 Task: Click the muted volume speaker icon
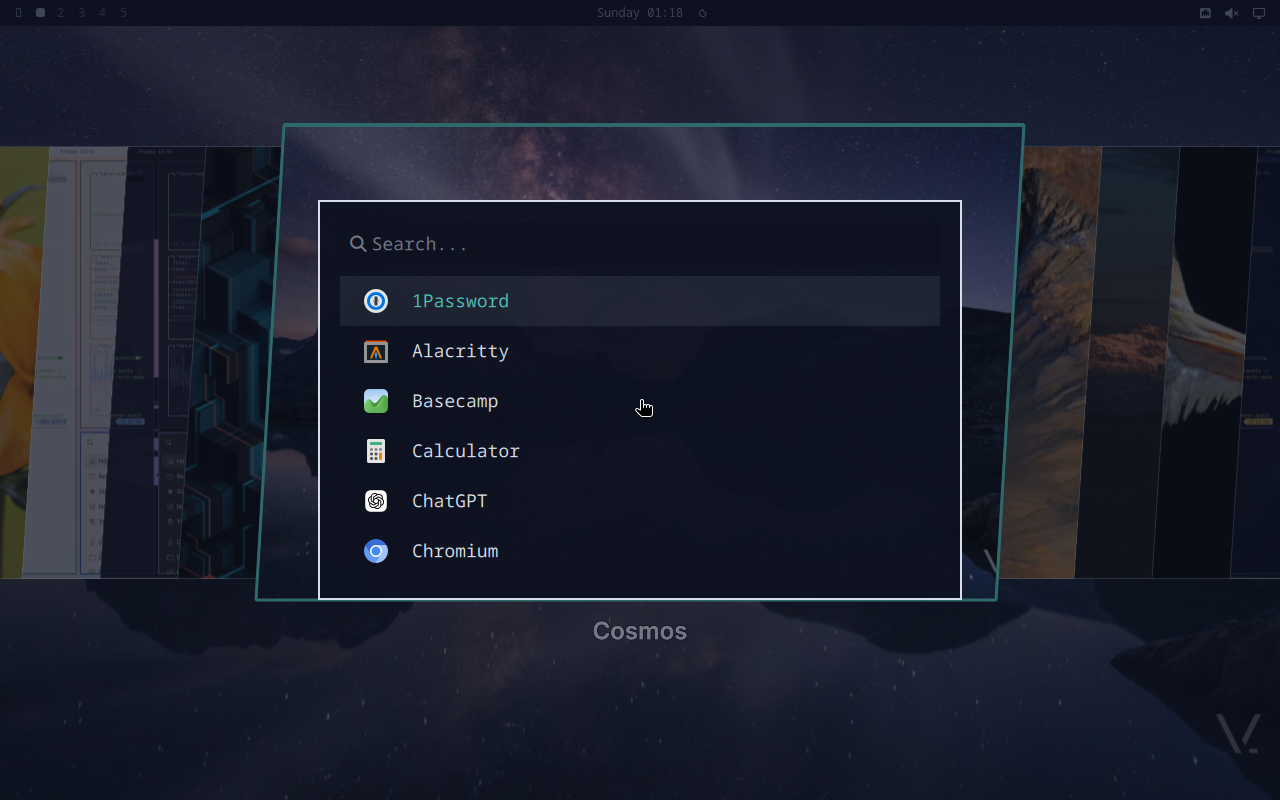(1232, 13)
